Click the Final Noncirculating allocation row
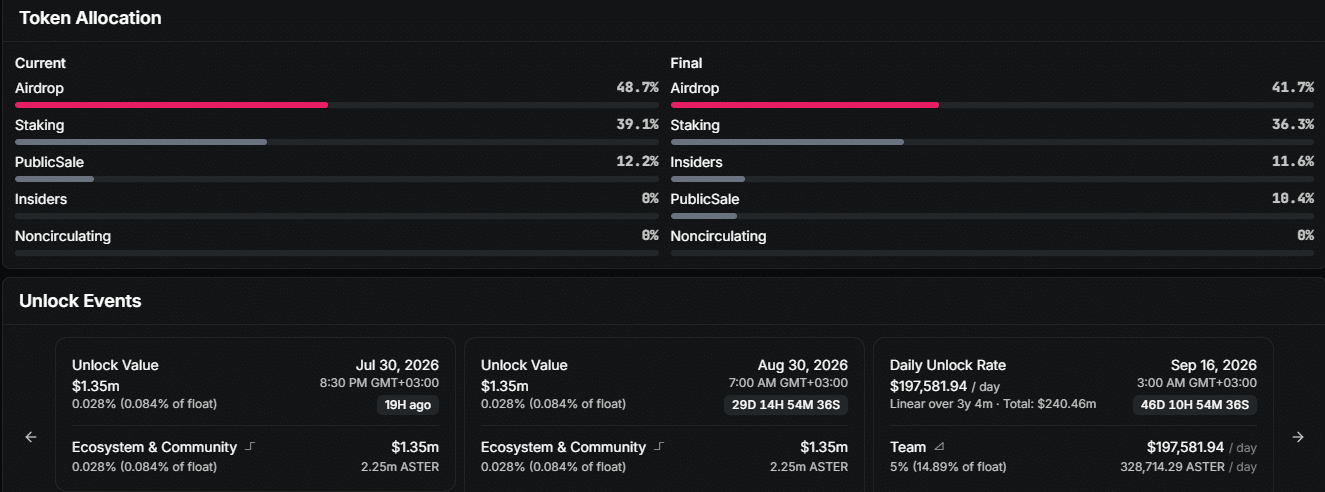Image resolution: width=1325 pixels, height=492 pixels. click(x=992, y=240)
